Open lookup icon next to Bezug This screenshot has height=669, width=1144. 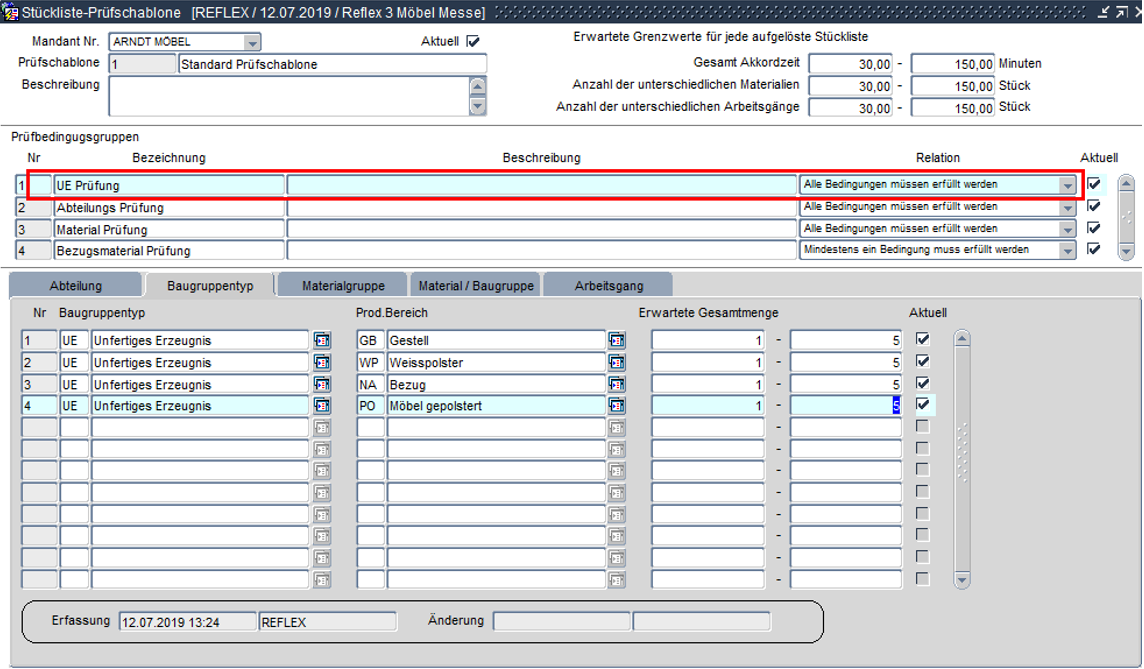pyautogui.click(x=617, y=384)
